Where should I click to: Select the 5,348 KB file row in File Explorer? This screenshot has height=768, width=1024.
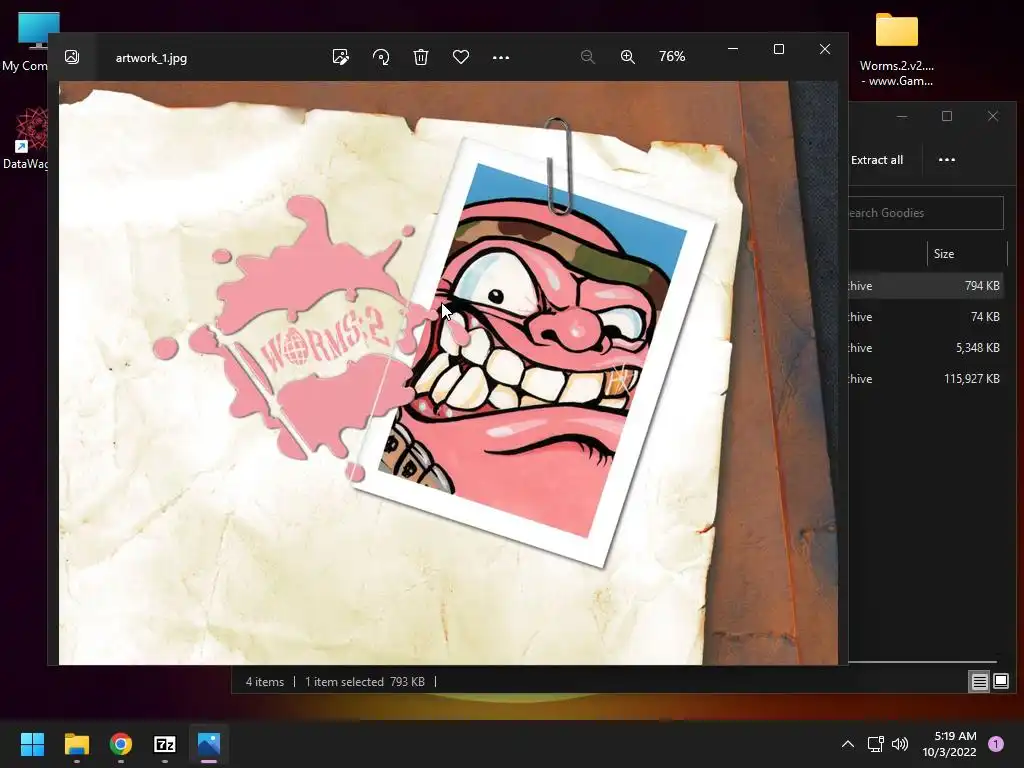tap(926, 348)
